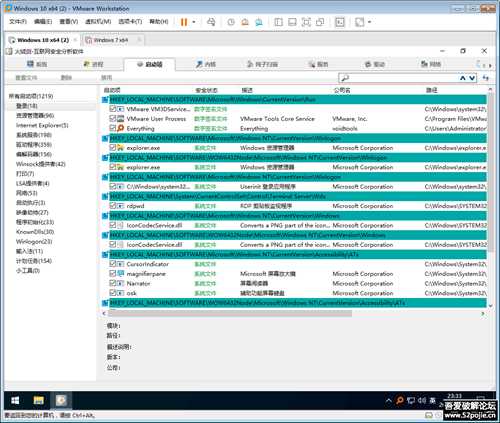Click the list's scroll down arrow
This screenshot has width=500, height=423.
click(490, 305)
